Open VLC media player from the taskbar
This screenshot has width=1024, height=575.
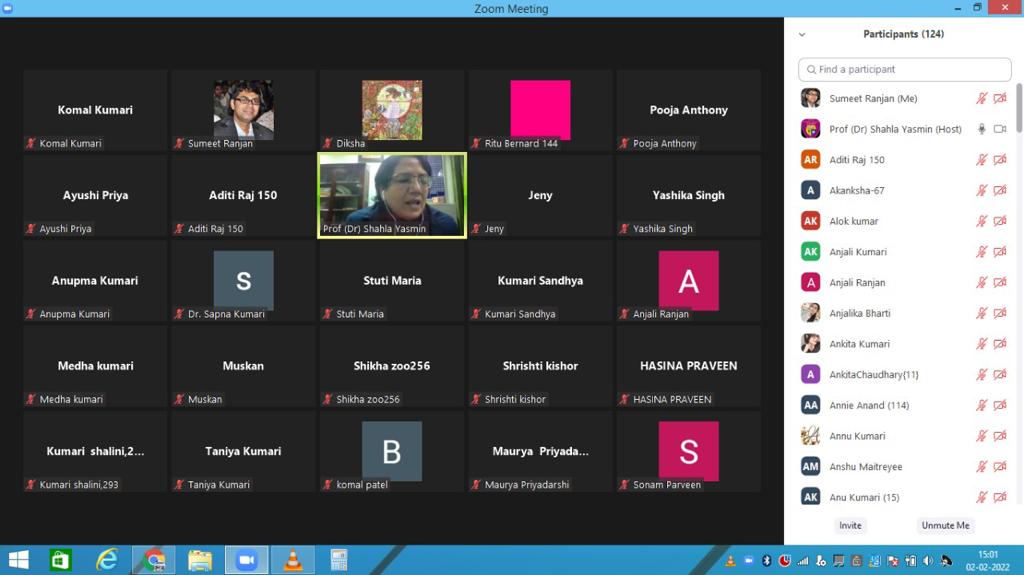[293, 560]
